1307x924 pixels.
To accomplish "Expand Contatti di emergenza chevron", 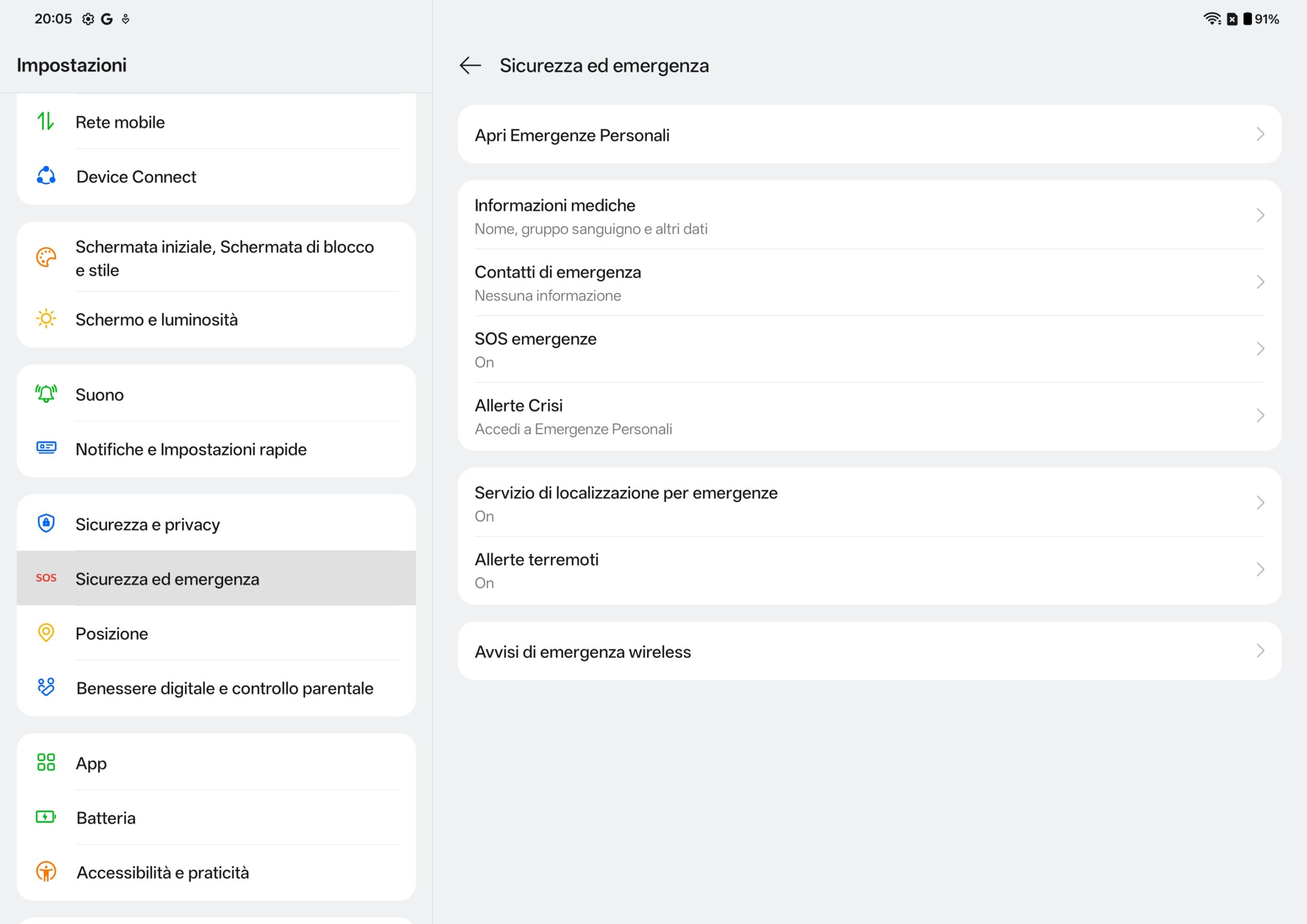I will click(x=1260, y=282).
